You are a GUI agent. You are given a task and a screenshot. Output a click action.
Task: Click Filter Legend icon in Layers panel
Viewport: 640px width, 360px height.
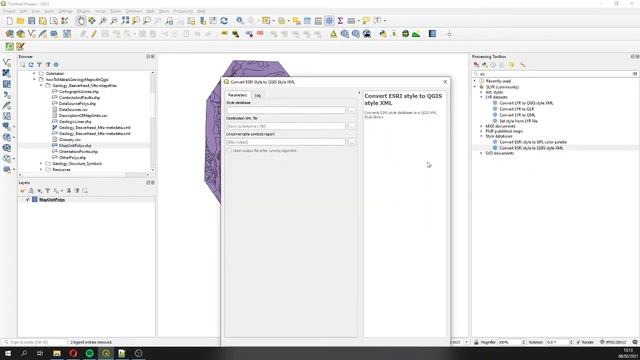(x=48, y=191)
